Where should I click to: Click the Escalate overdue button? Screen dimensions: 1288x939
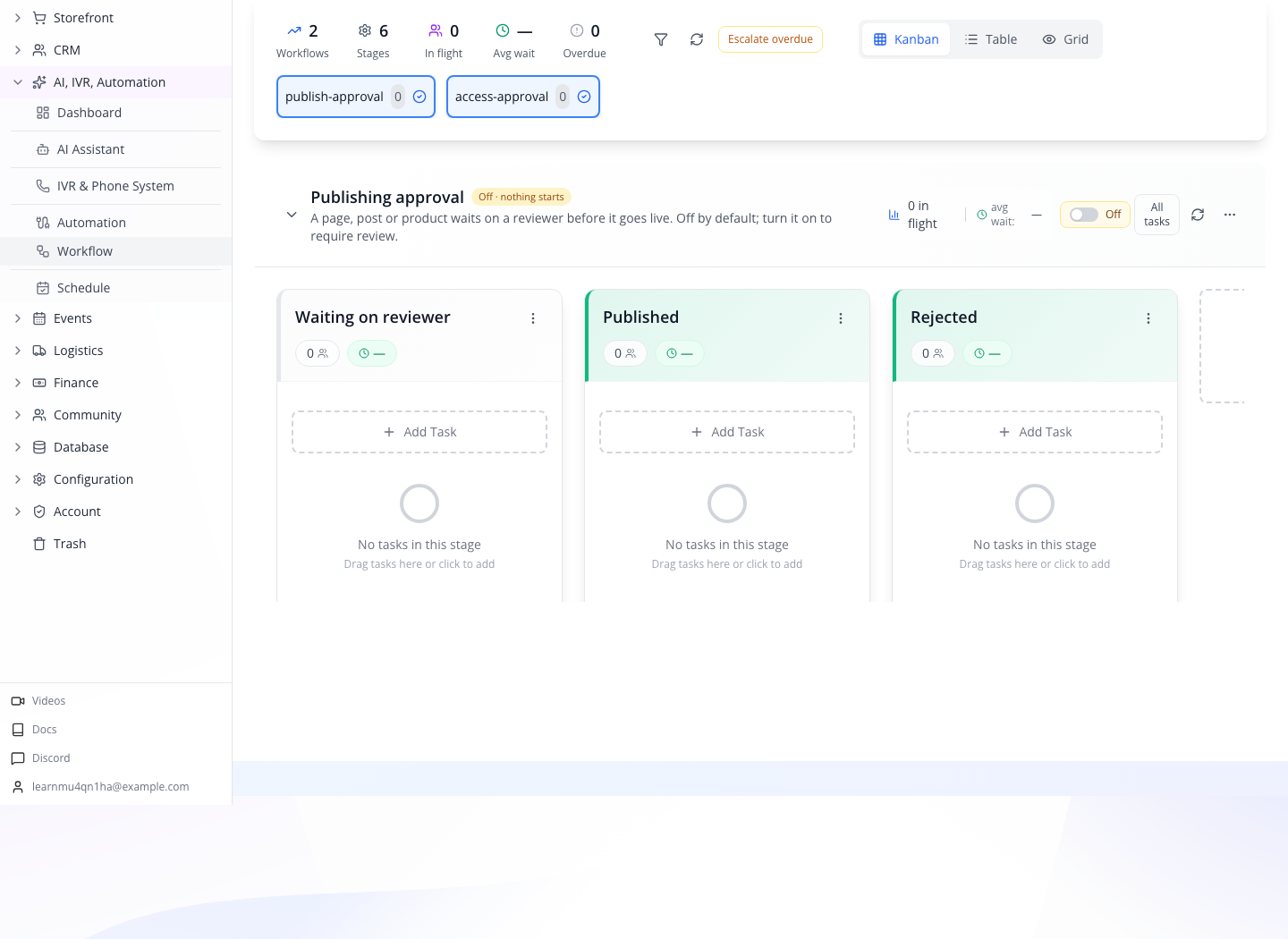click(x=770, y=39)
